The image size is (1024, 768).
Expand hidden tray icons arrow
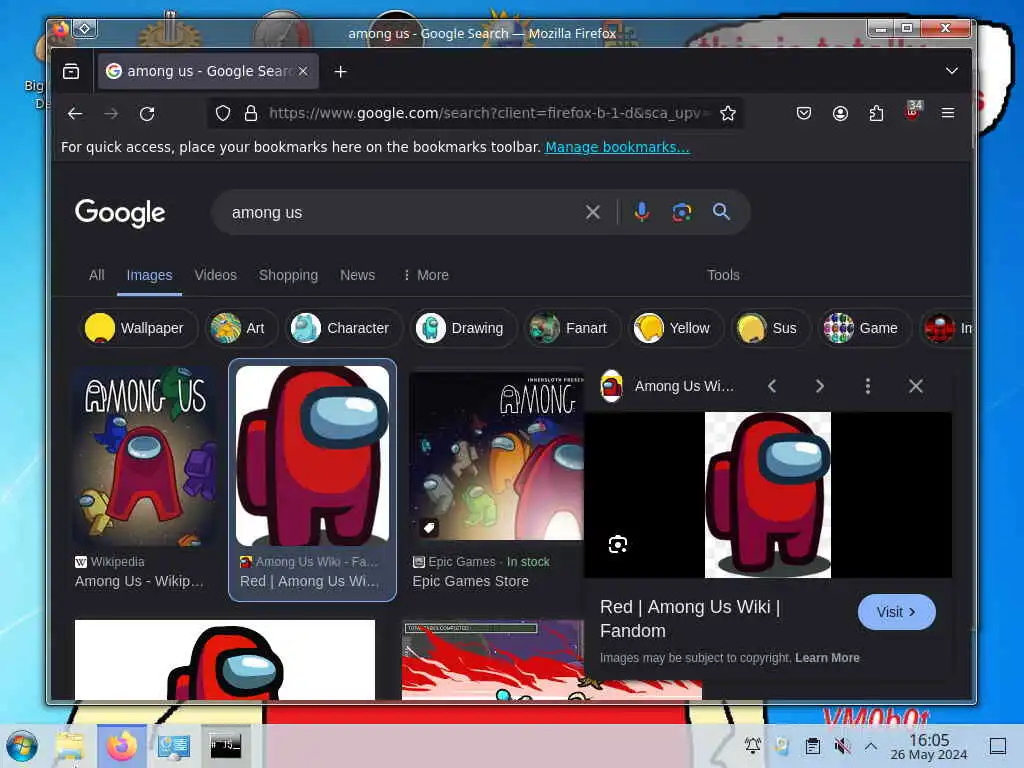(x=871, y=745)
